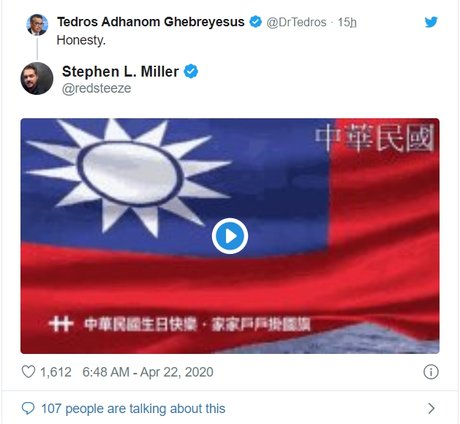This screenshot has width=460, height=424.
Task: Click verified badge beside Stephen L. Miller
Action: coord(191,71)
